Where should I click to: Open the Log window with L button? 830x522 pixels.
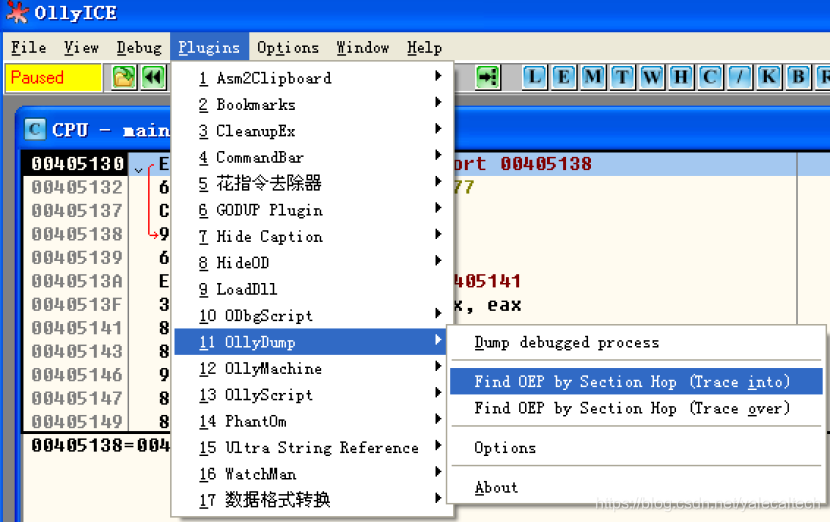[535, 78]
